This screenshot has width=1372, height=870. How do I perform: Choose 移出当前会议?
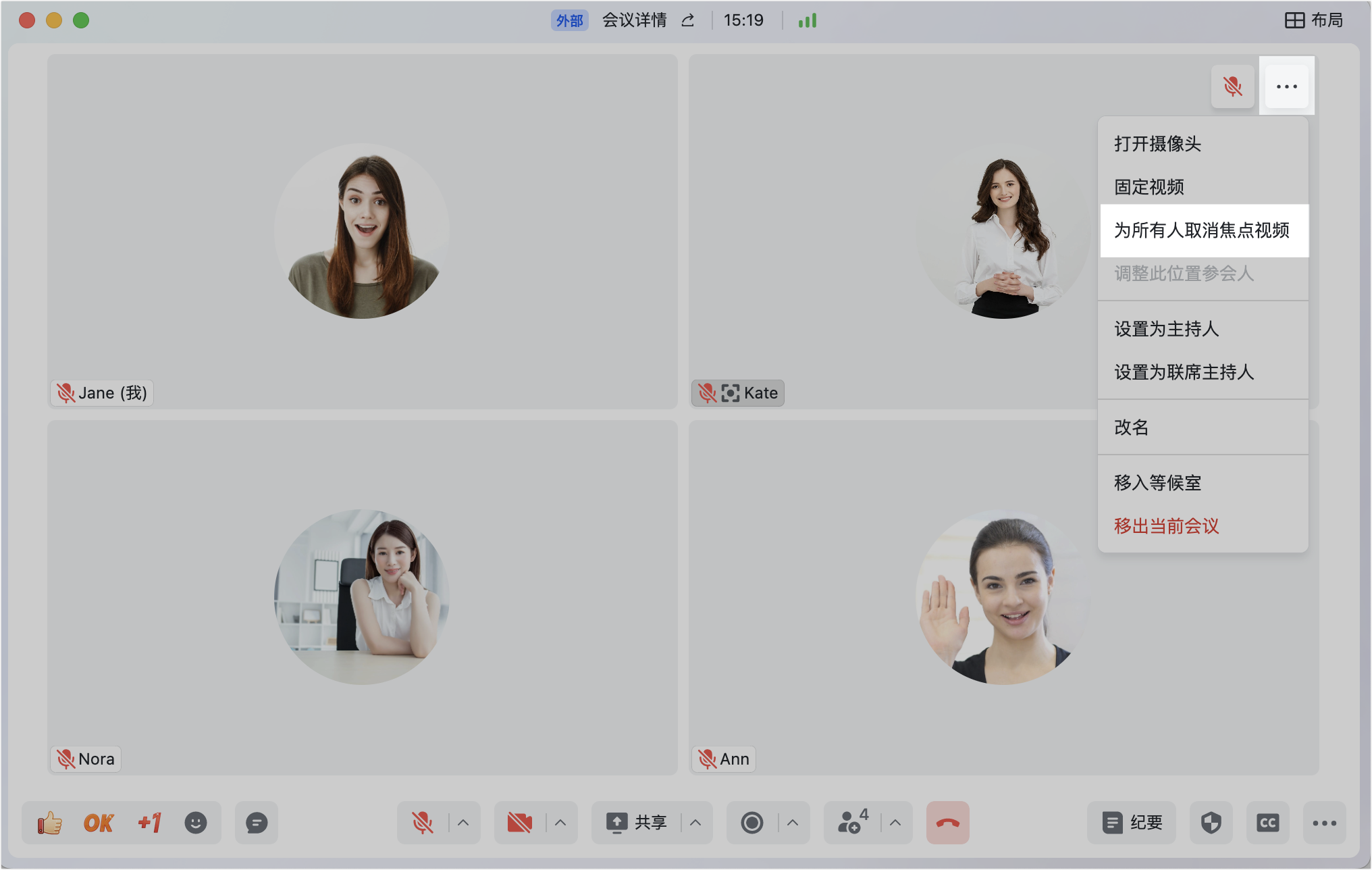point(1203,526)
